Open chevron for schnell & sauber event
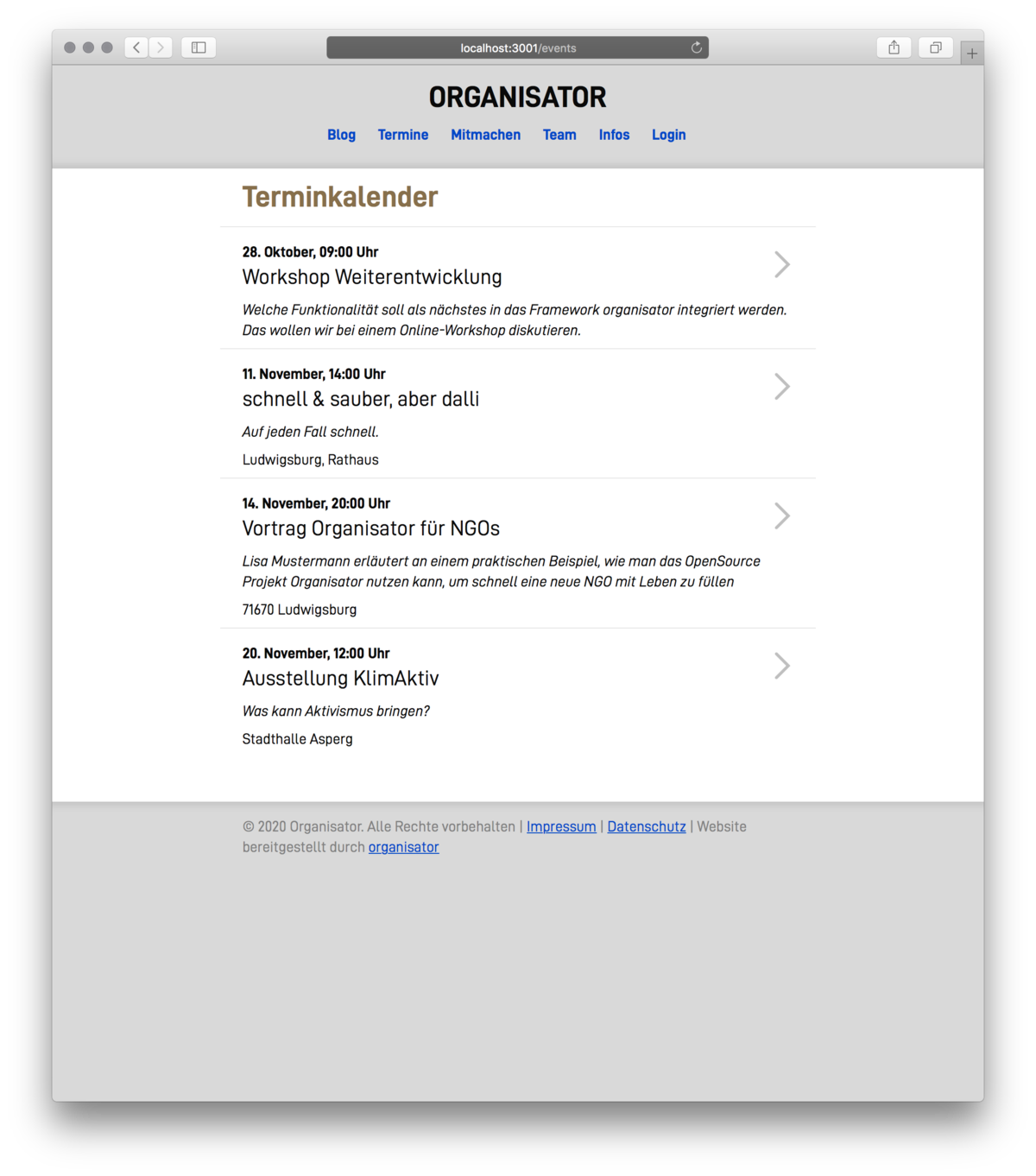The height and width of the screenshot is (1176, 1036). (781, 387)
